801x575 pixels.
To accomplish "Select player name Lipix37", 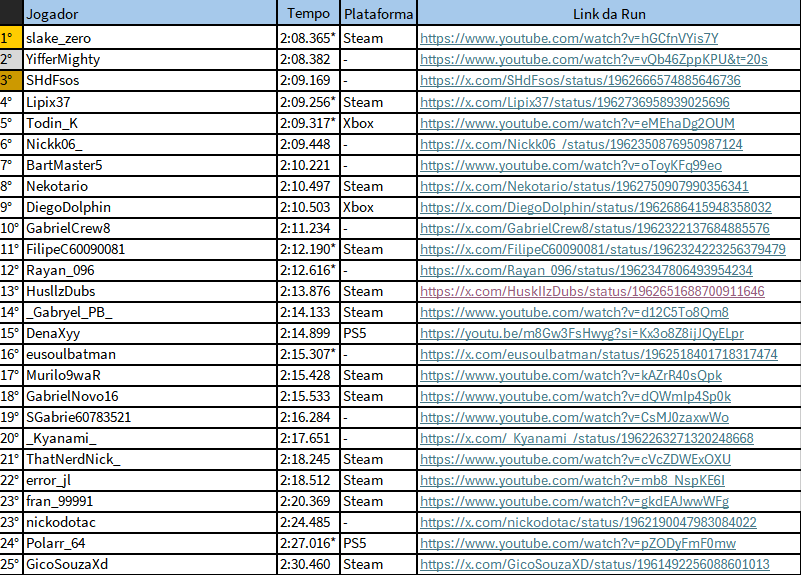I will click(48, 102).
